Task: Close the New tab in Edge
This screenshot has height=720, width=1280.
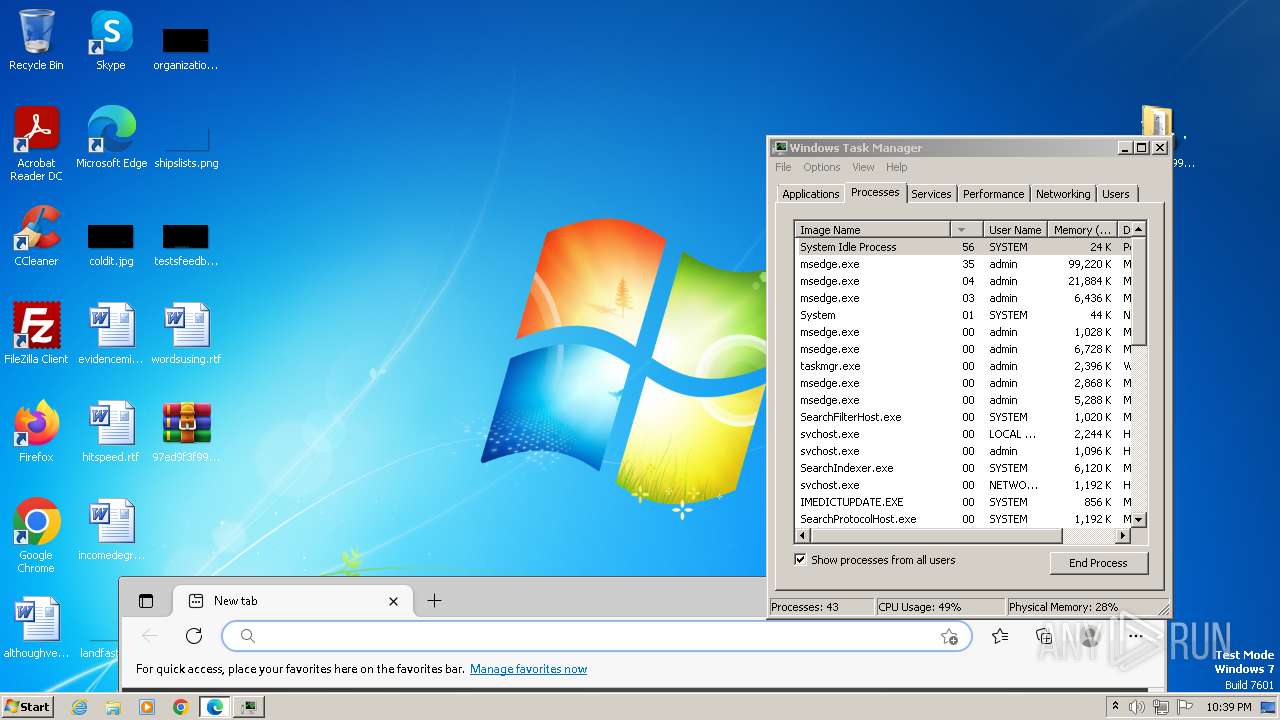Action: (393, 601)
